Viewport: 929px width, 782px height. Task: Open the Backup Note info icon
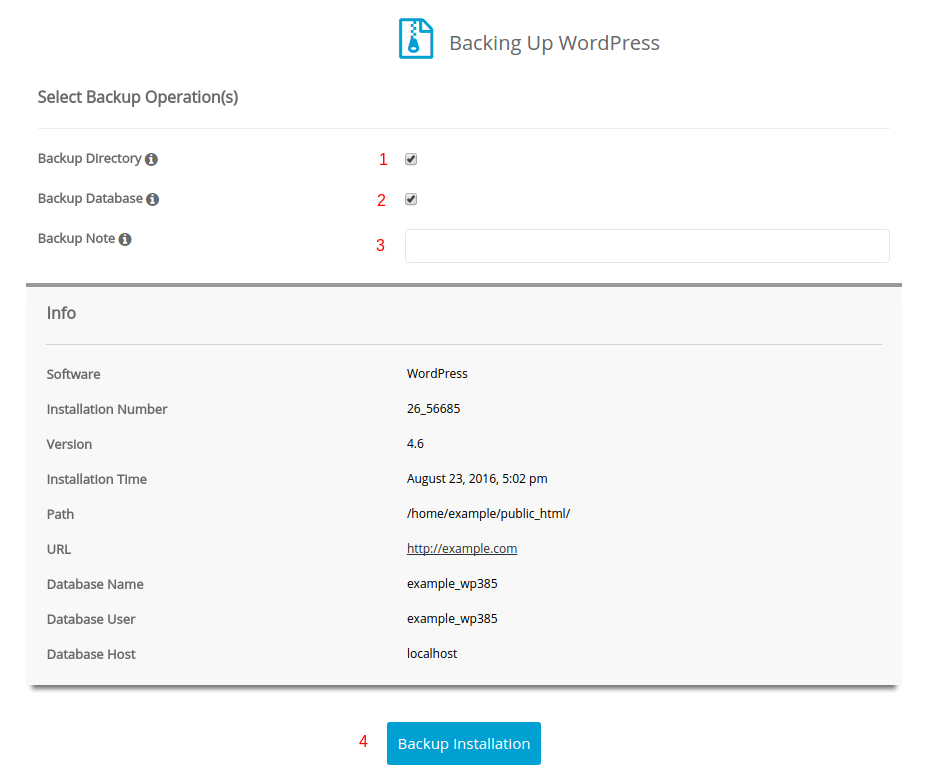[125, 239]
